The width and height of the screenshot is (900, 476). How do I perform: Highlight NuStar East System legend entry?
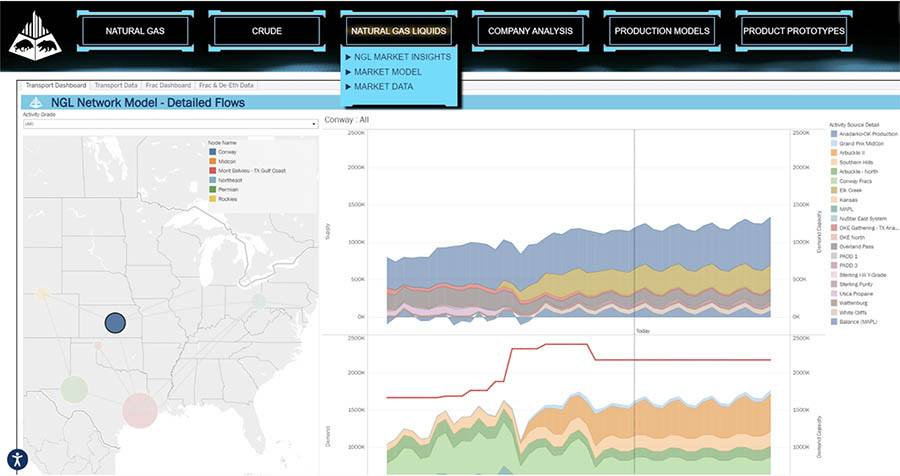click(859, 219)
